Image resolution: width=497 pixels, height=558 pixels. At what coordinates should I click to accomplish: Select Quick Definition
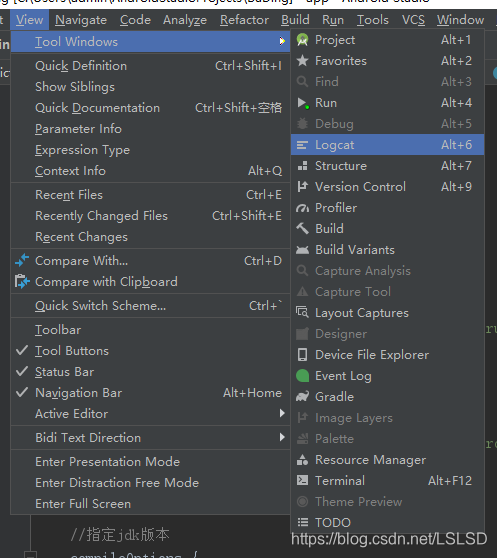pyautogui.click(x=151, y=66)
